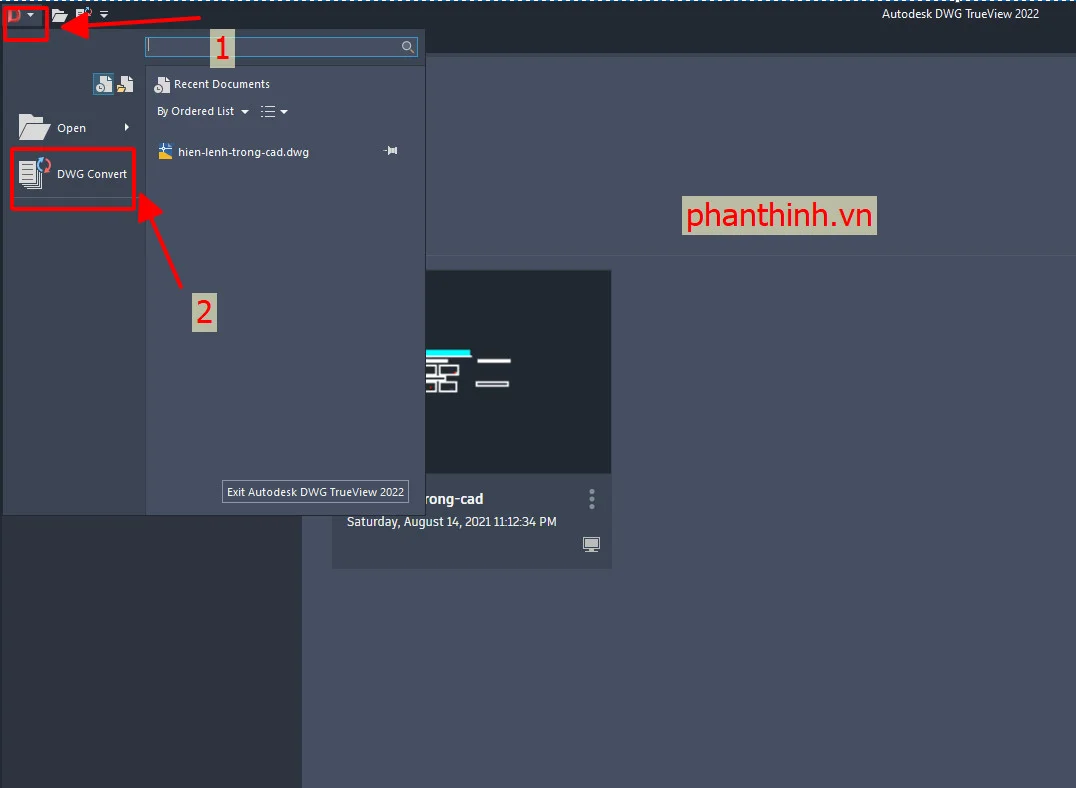The height and width of the screenshot is (788, 1076).
Task: Choose DWG Convert from the application menu
Action: tap(73, 175)
